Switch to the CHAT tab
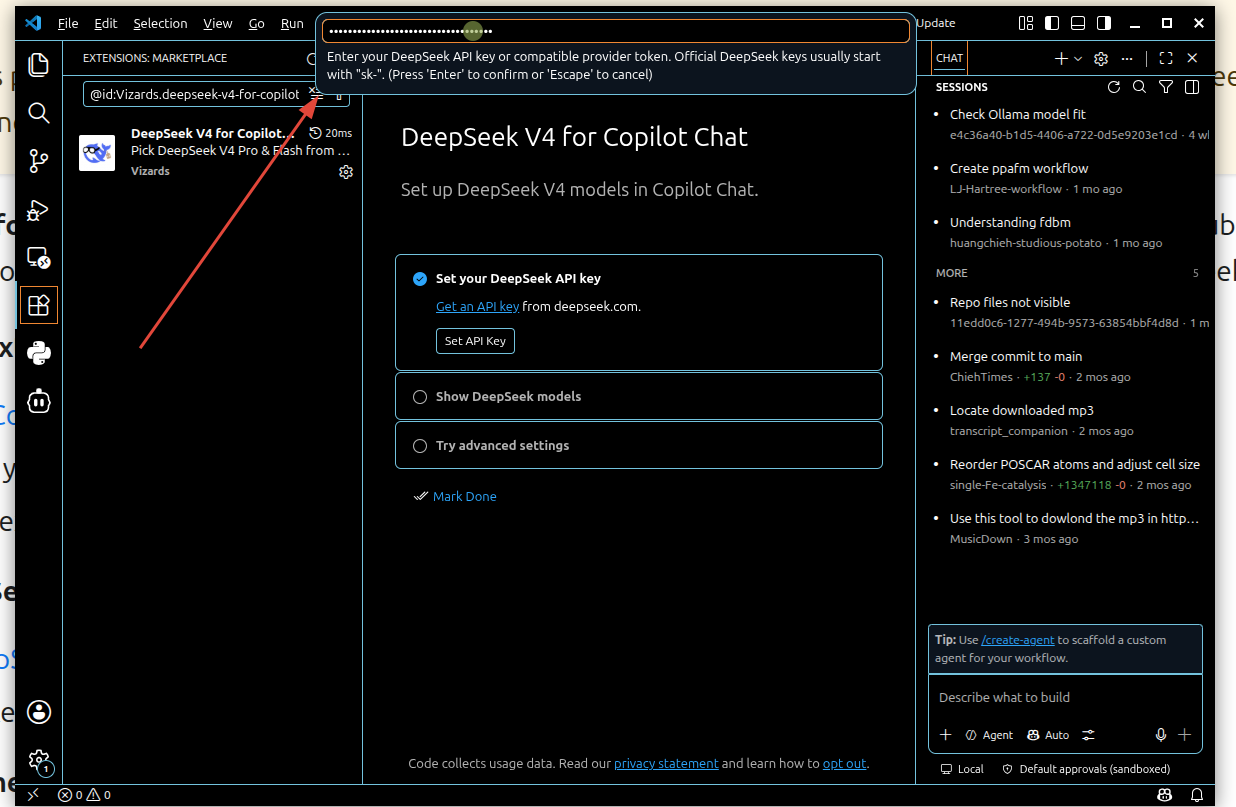Image resolution: width=1236 pixels, height=807 pixels. 949,59
